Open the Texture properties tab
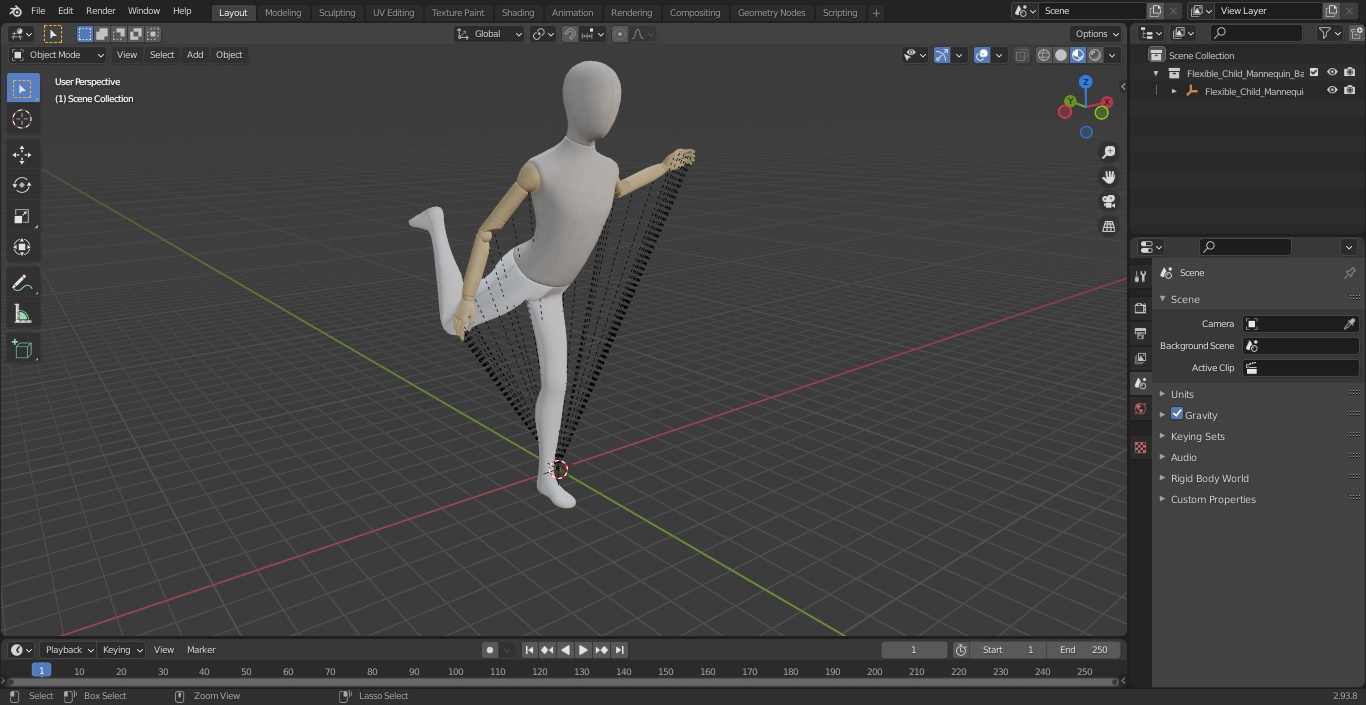Screen dimensions: 1366x705 pyautogui.click(x=1140, y=447)
